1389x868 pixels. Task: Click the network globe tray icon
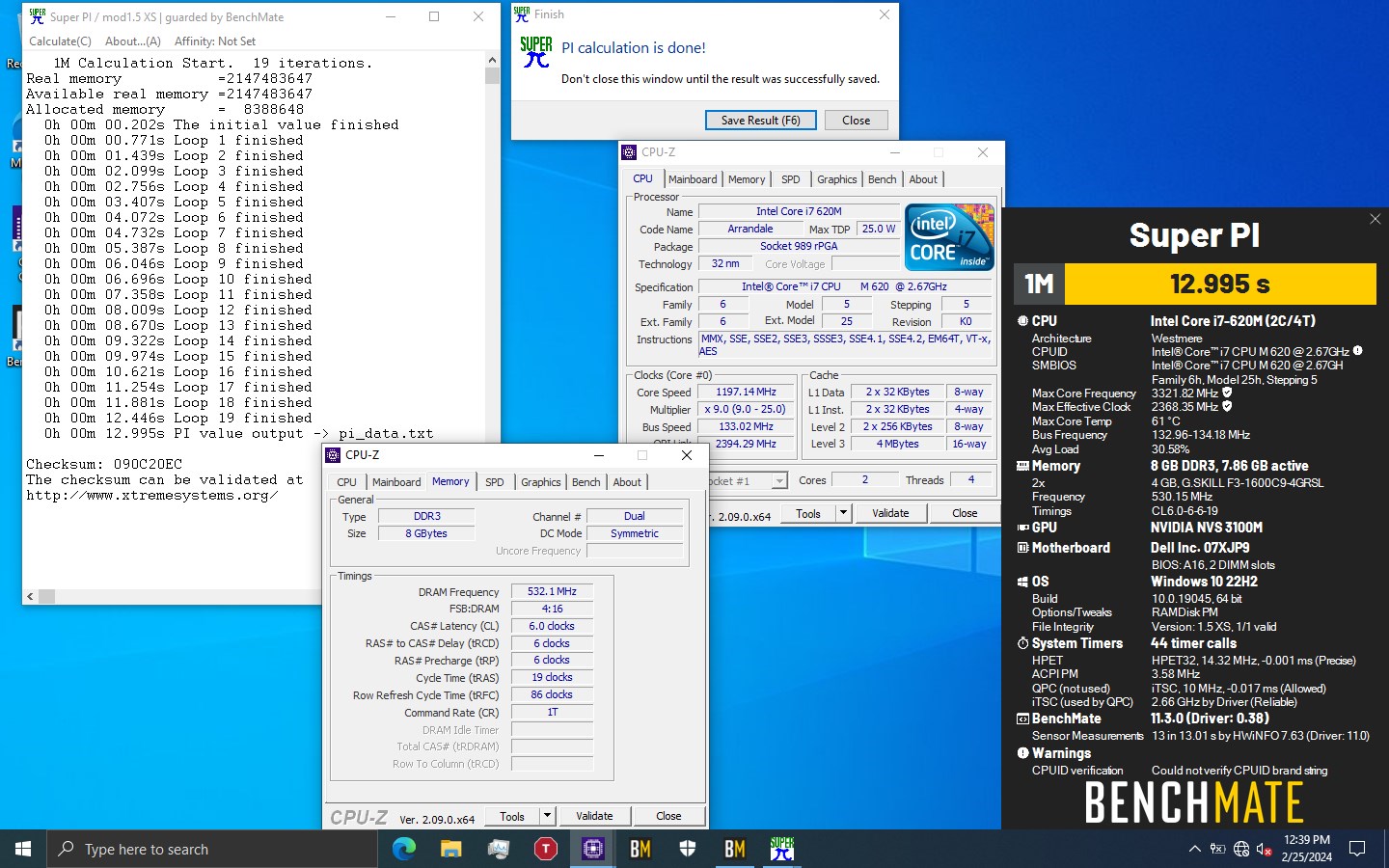(x=1241, y=849)
